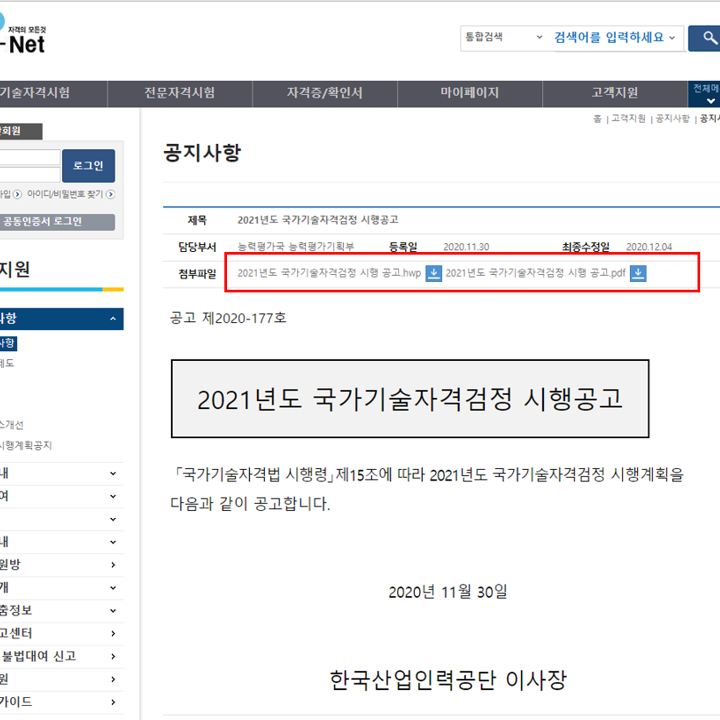
Task: Select the last modified date 2020.12.04
Action: (649, 247)
